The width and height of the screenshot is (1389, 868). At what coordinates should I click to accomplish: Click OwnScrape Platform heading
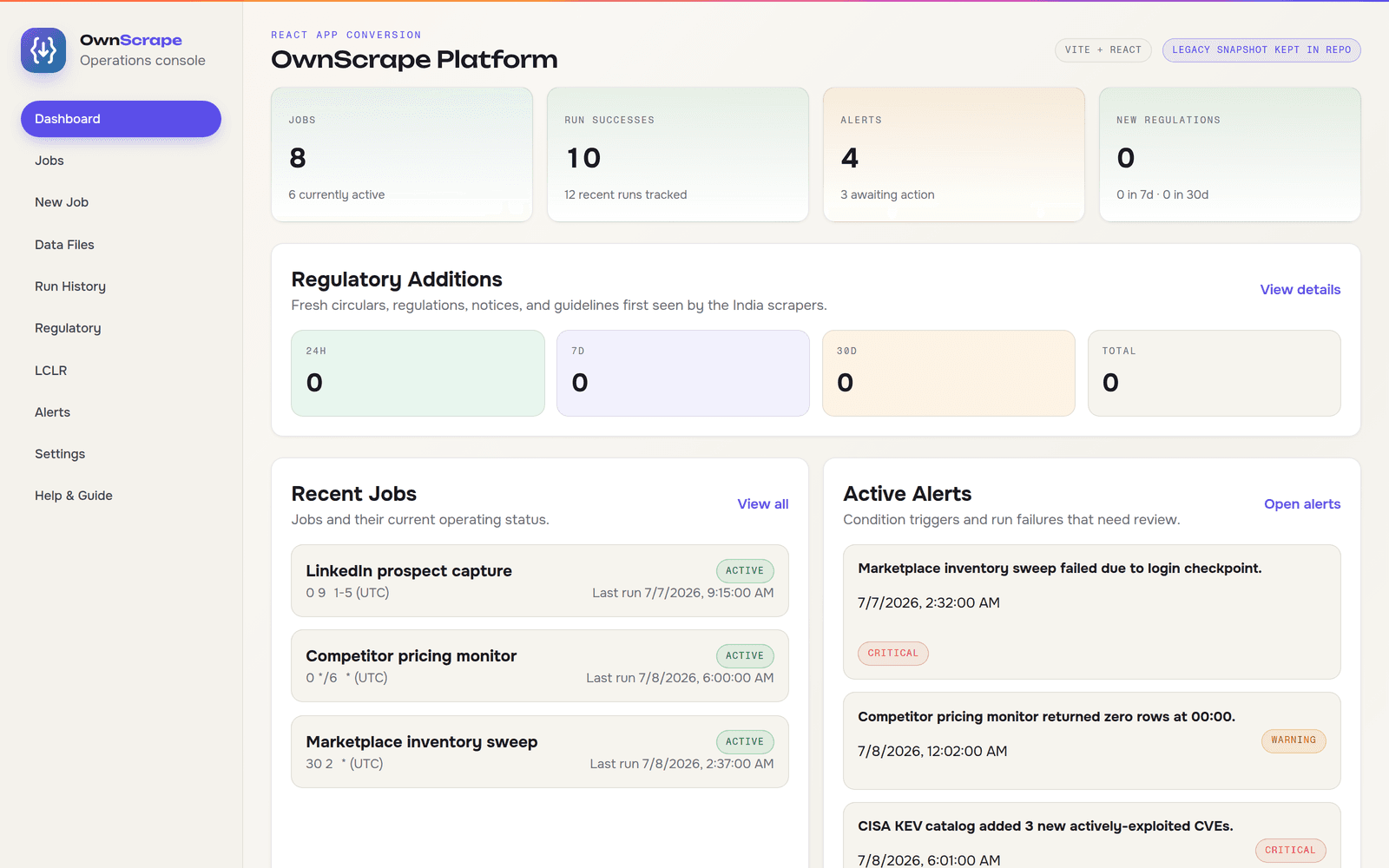pyautogui.click(x=414, y=60)
